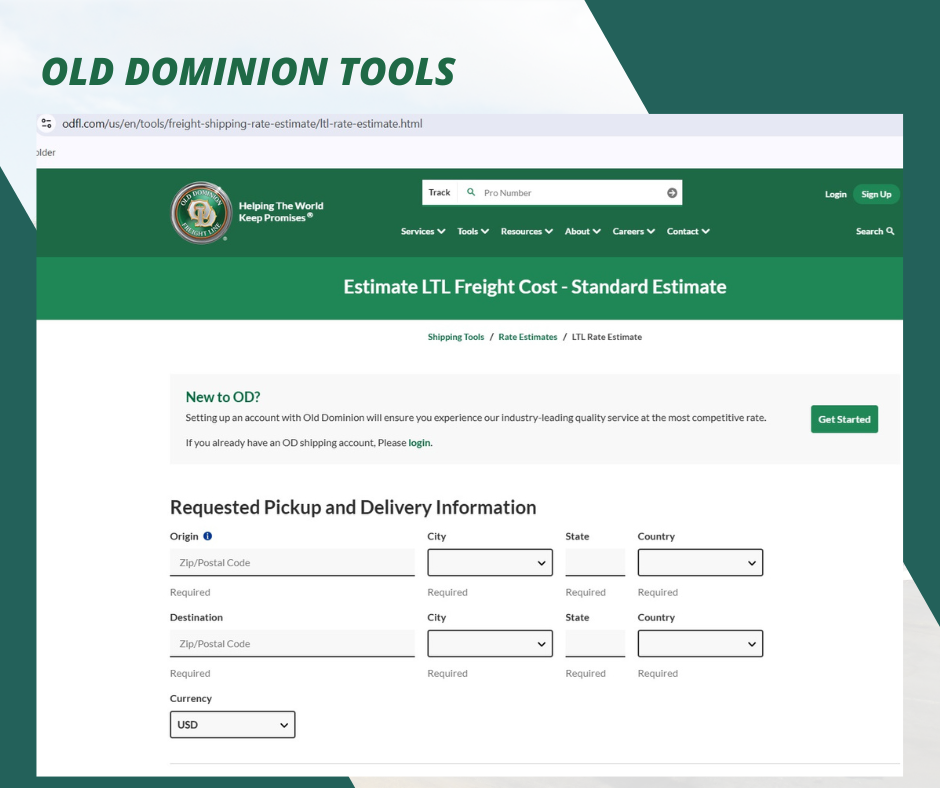This screenshot has height=788, width=940.
Task: Open the Contact menu
Action: pos(688,231)
